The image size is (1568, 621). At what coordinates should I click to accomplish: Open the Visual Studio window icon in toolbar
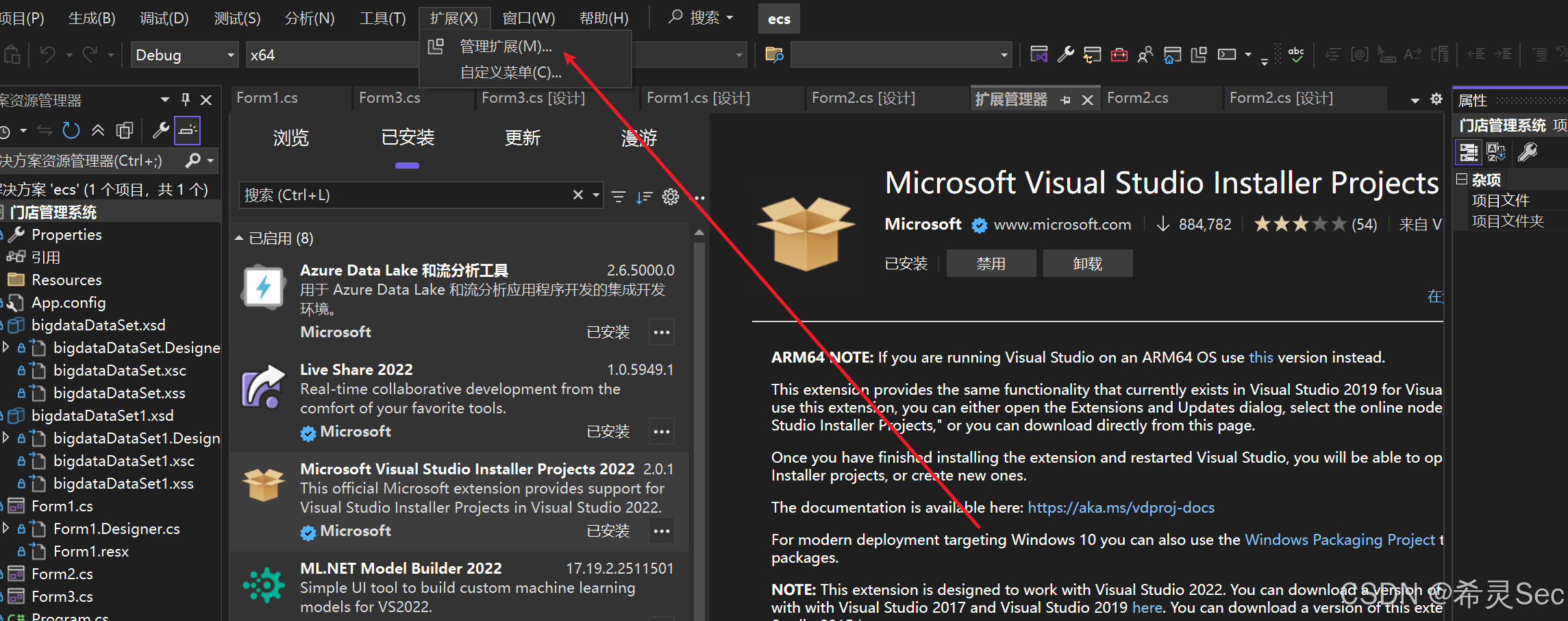[x=1039, y=55]
